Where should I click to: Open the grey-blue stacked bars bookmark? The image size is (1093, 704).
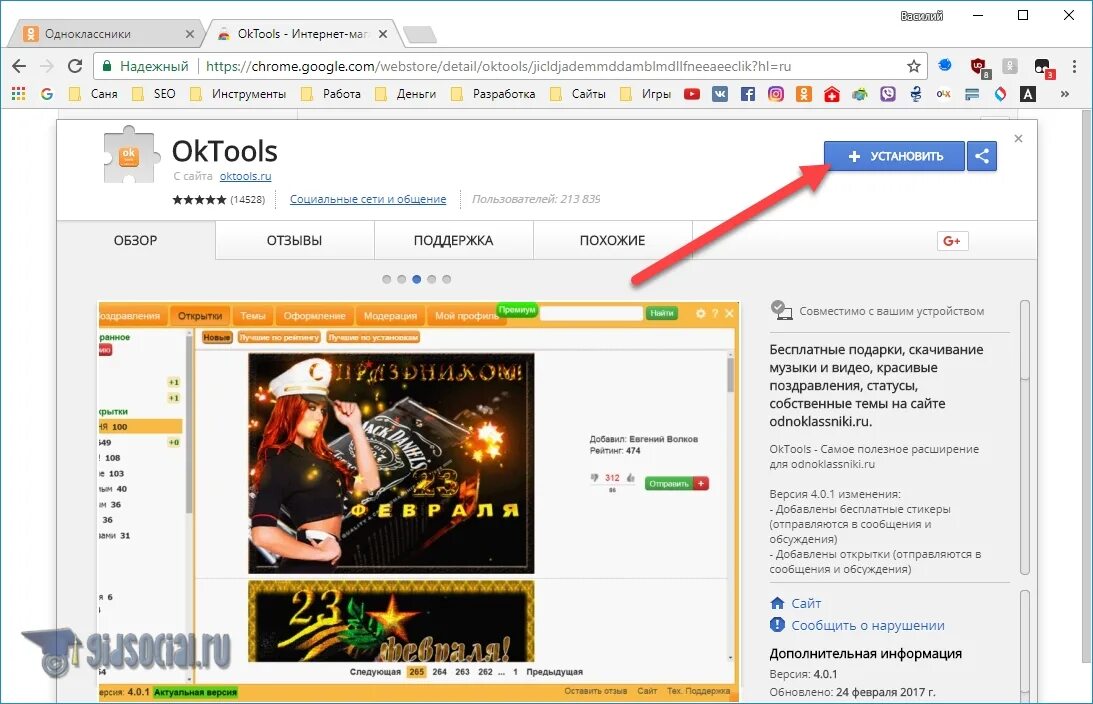[x=972, y=94]
